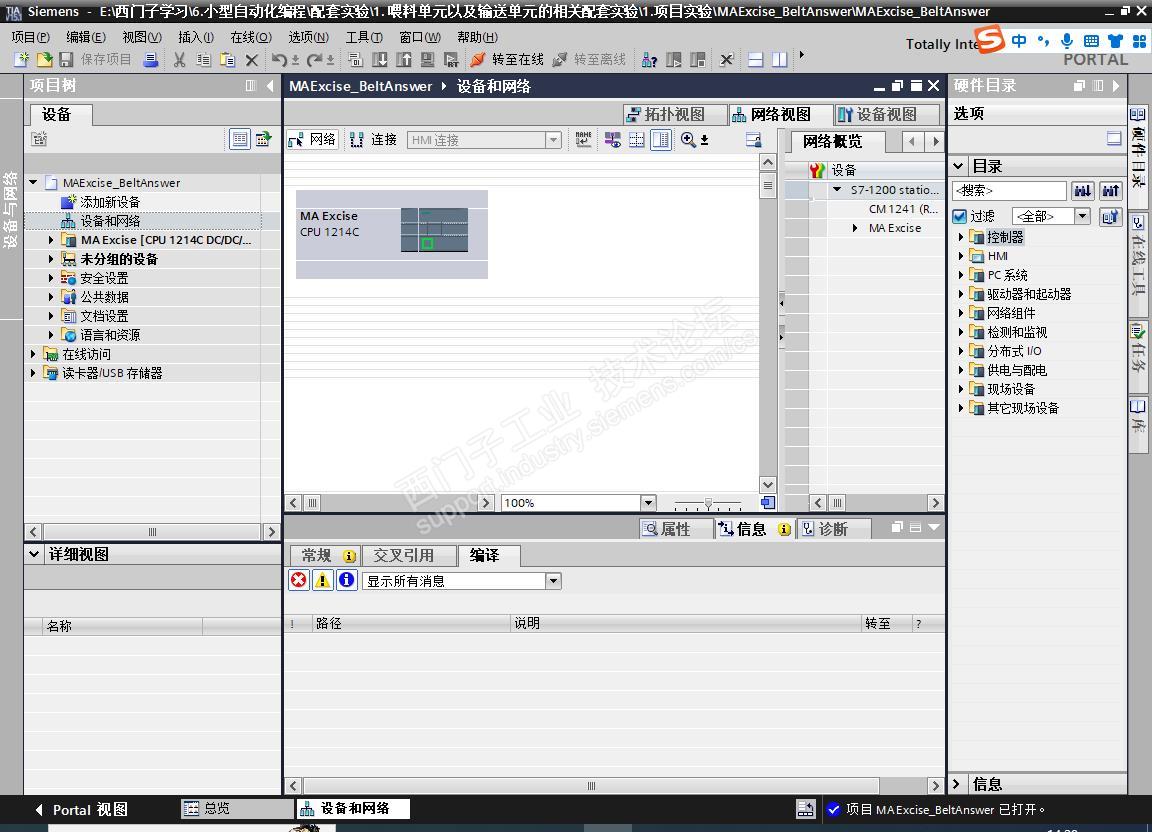This screenshot has height=832, width=1152.
Task: Click the Print icon in main toolbar
Action: click(151, 60)
